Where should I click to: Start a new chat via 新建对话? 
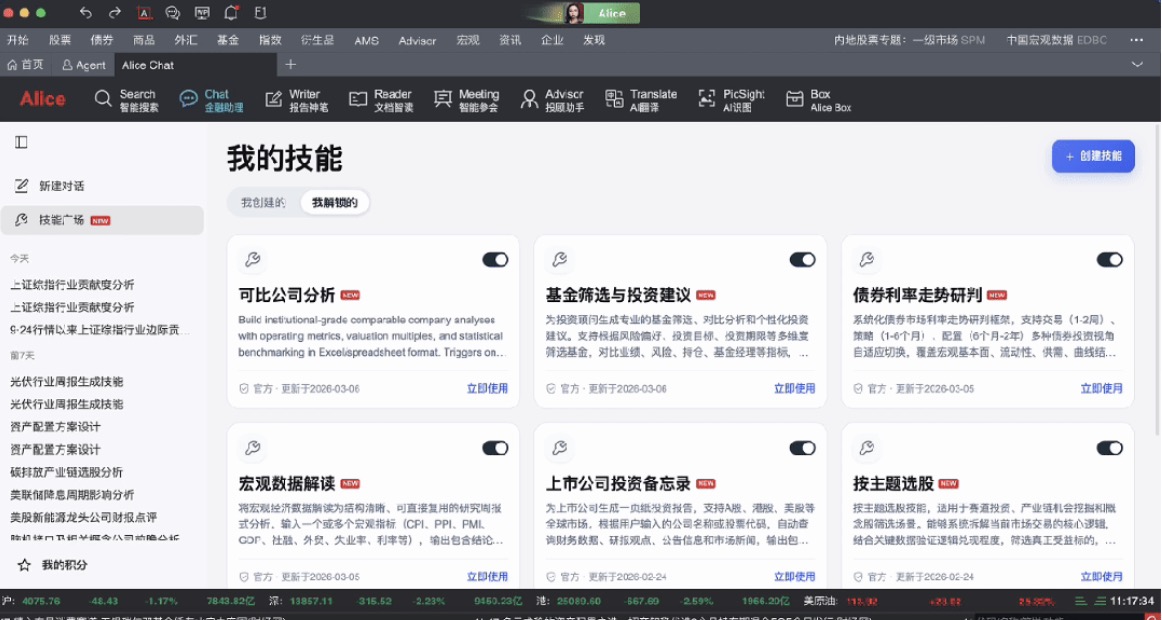click(61, 186)
